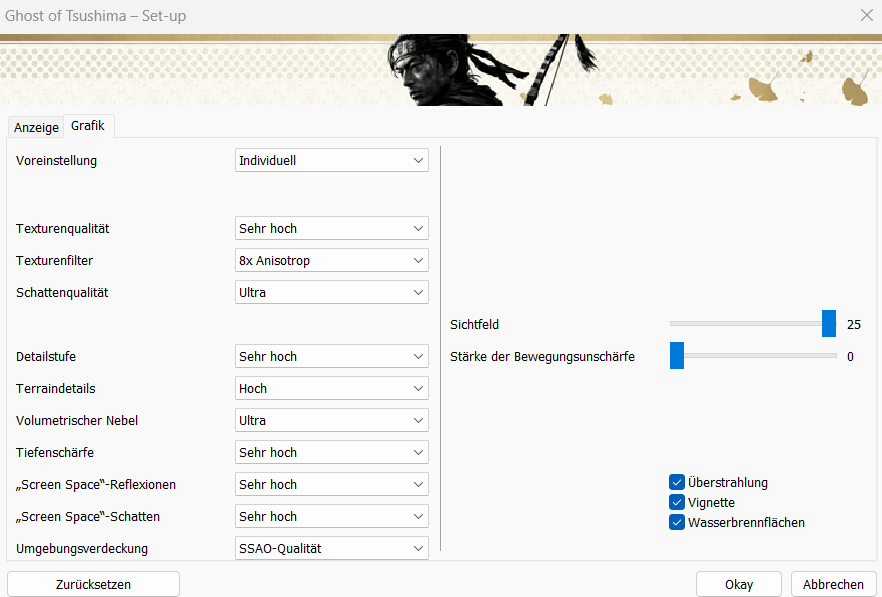Switch to the Anzeige tab
The width and height of the screenshot is (882, 597).
pos(36,127)
